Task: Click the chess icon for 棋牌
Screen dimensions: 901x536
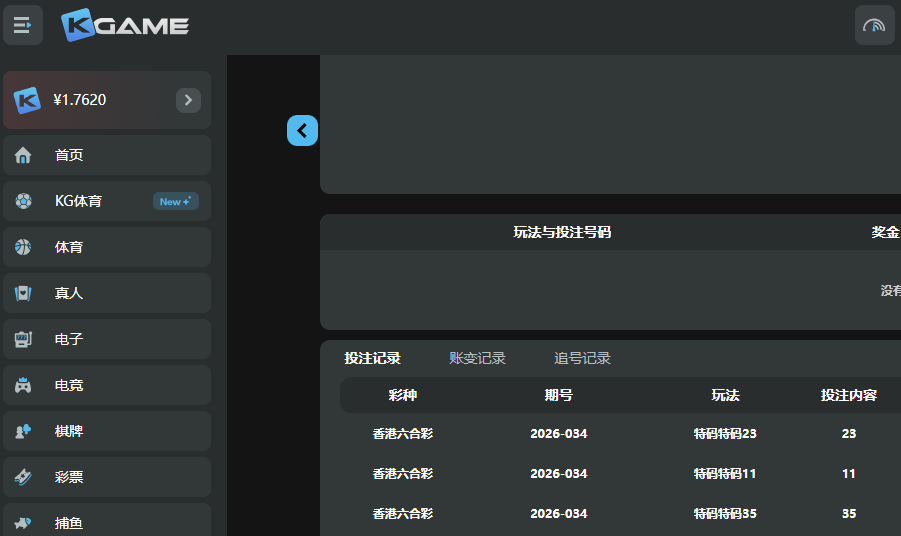Action: tap(23, 431)
